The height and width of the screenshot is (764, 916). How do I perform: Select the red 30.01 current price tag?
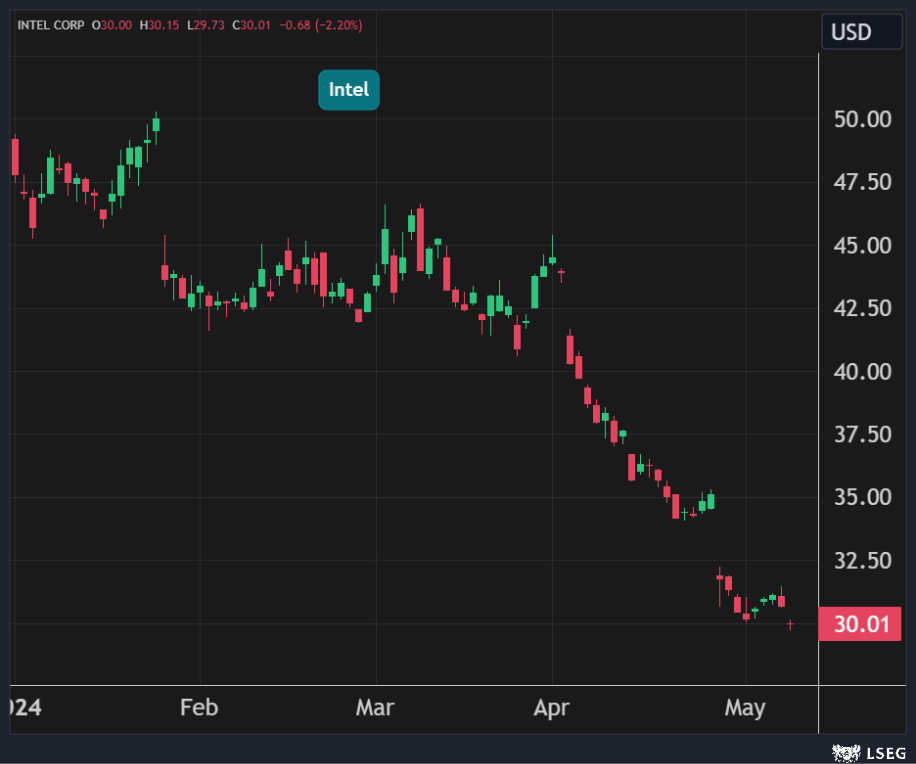(860, 625)
